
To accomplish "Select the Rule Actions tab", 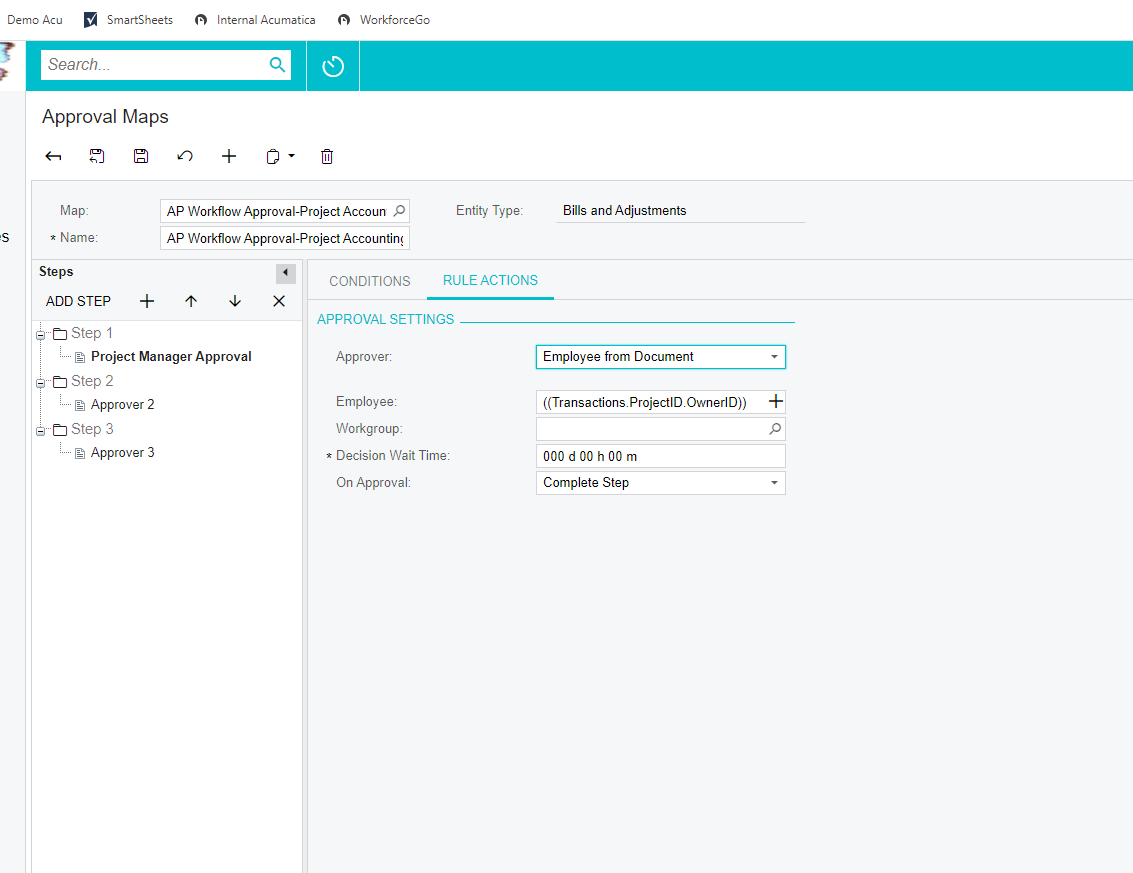I will point(490,280).
